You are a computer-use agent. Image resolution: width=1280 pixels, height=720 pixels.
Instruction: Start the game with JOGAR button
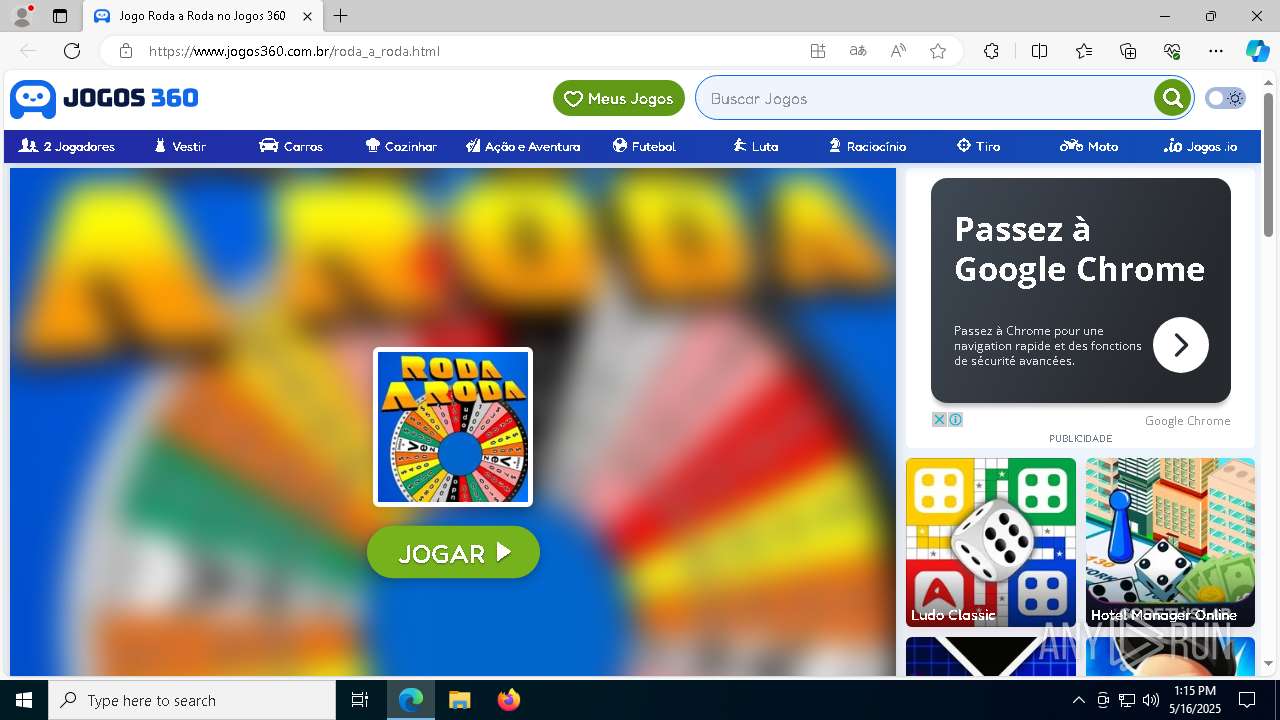point(453,552)
